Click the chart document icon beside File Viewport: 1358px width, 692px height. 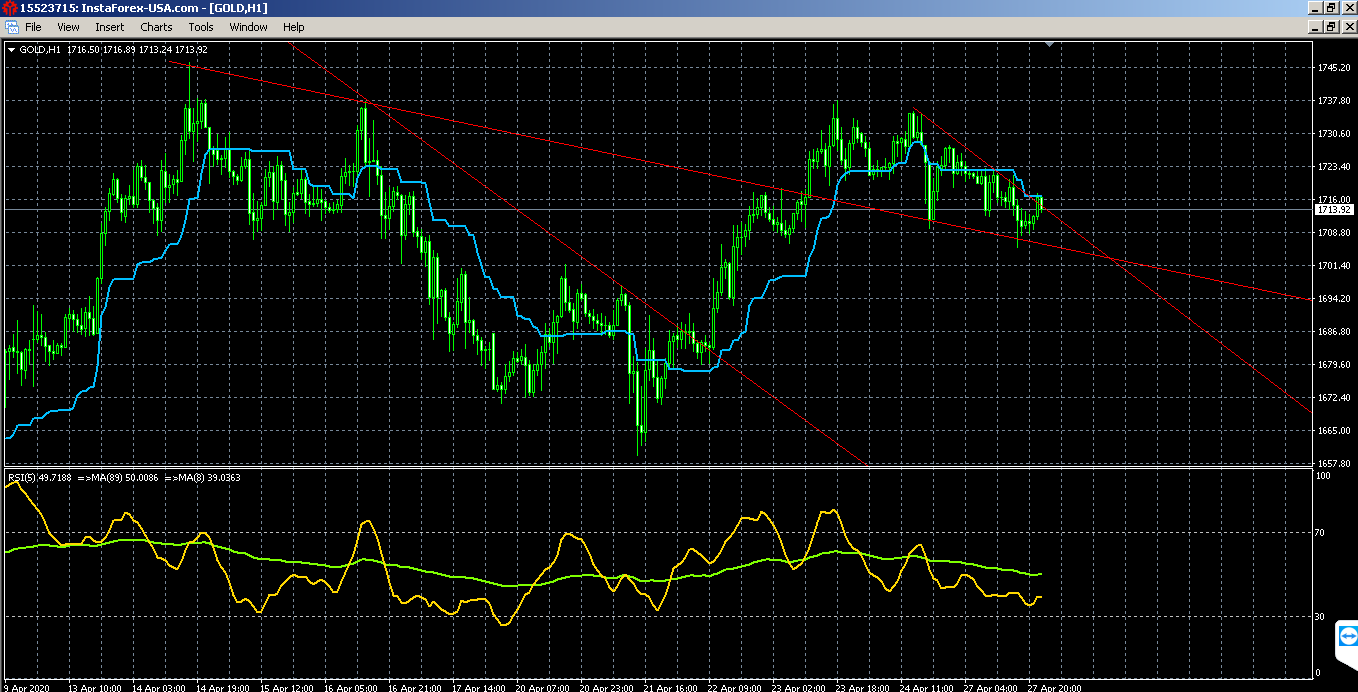11,27
